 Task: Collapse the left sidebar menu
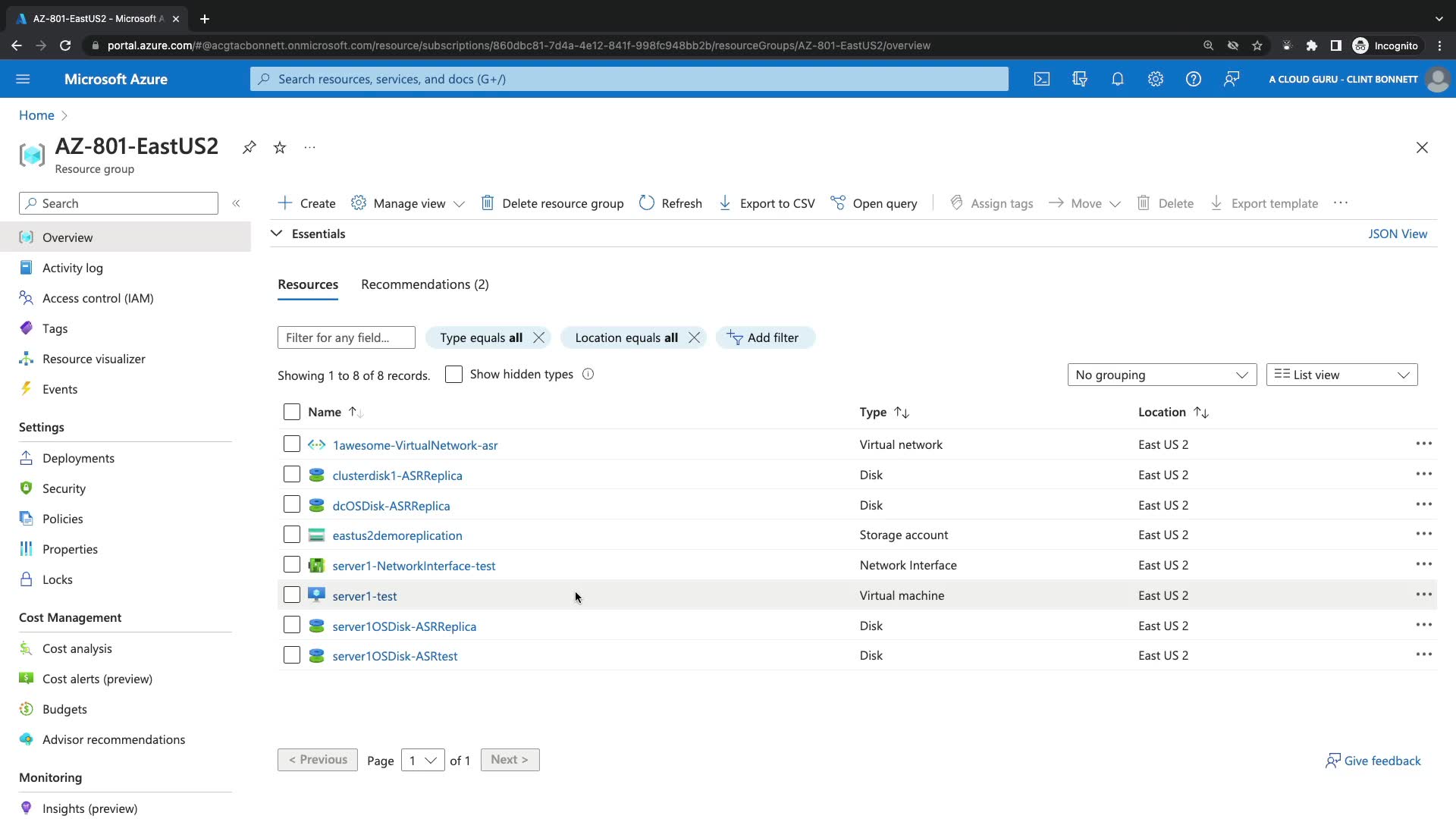click(236, 203)
